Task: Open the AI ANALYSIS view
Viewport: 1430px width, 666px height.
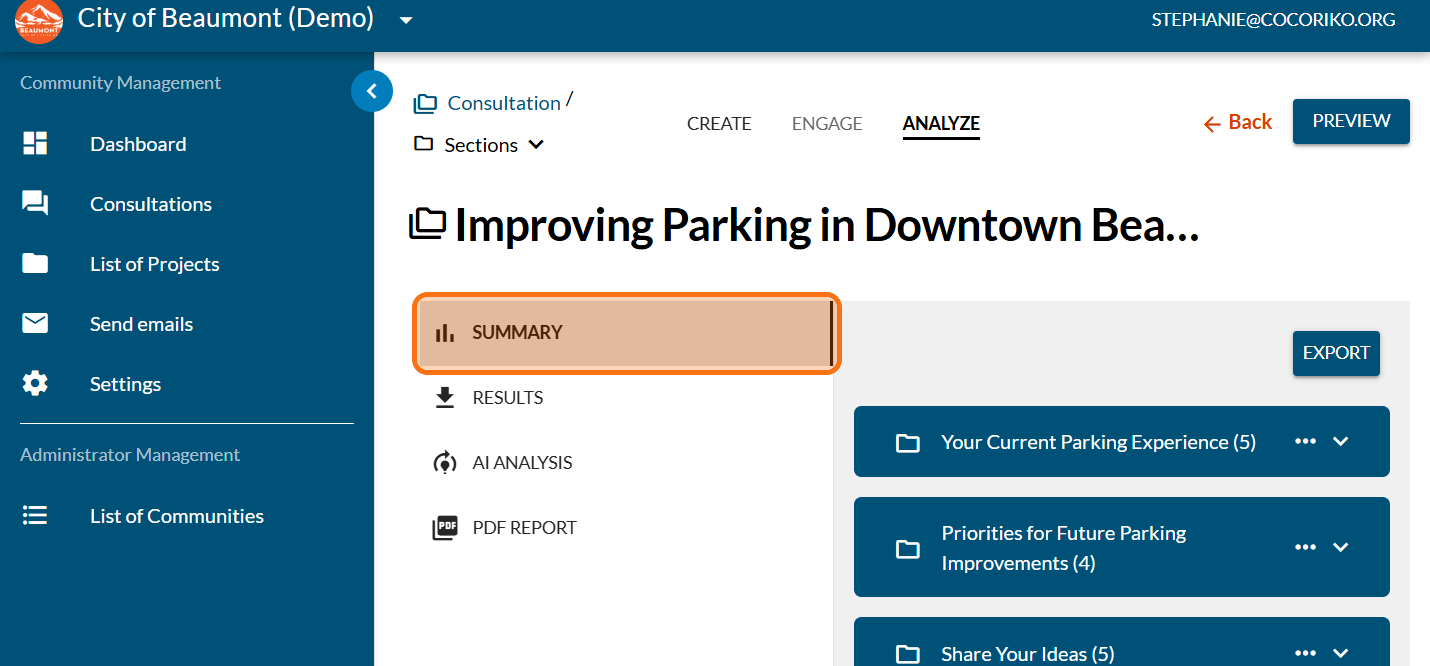Action: pos(521,463)
